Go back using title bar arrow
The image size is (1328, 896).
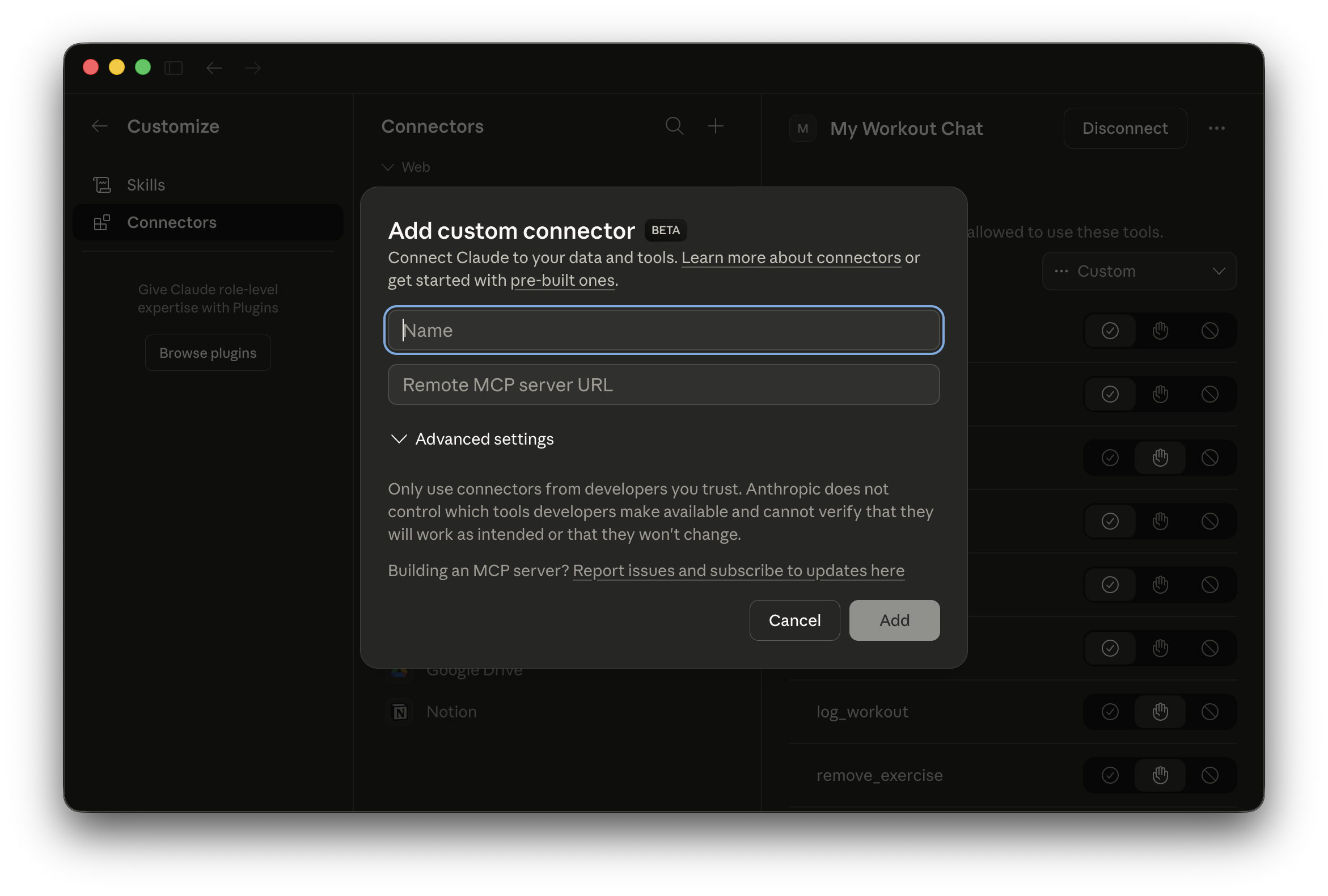click(214, 68)
